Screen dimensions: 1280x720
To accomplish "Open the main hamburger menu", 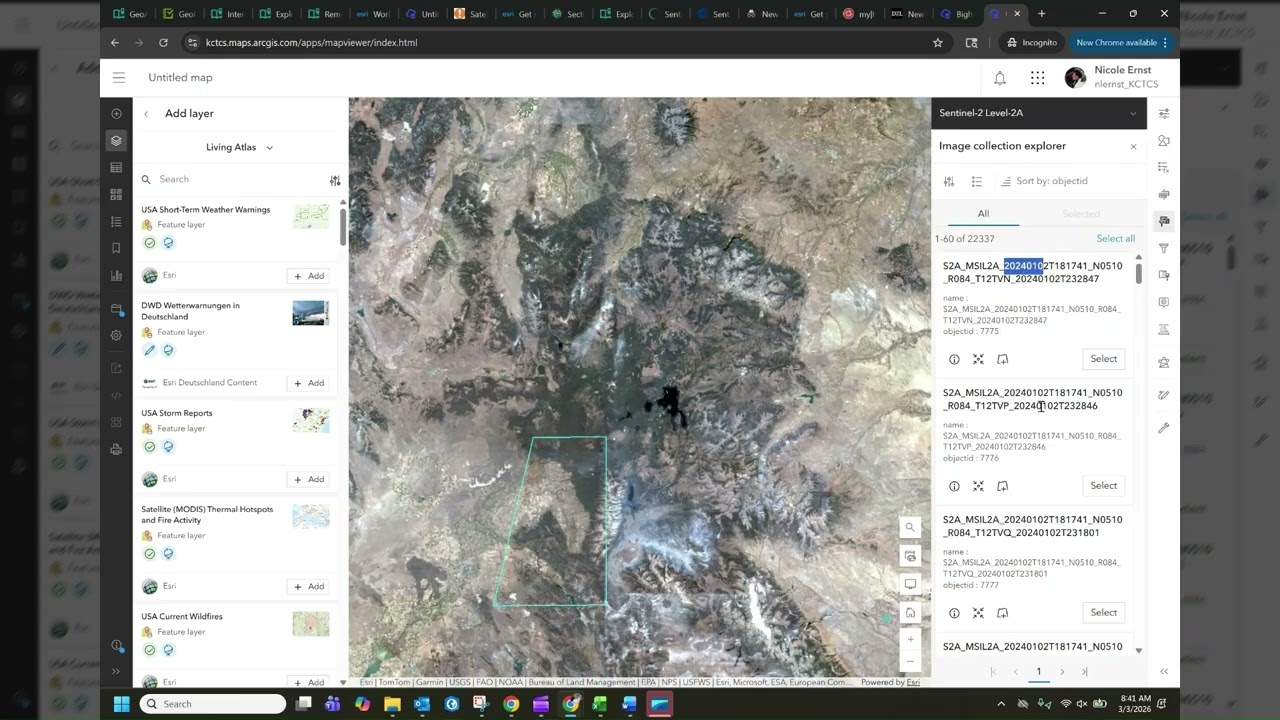I will (x=119, y=77).
